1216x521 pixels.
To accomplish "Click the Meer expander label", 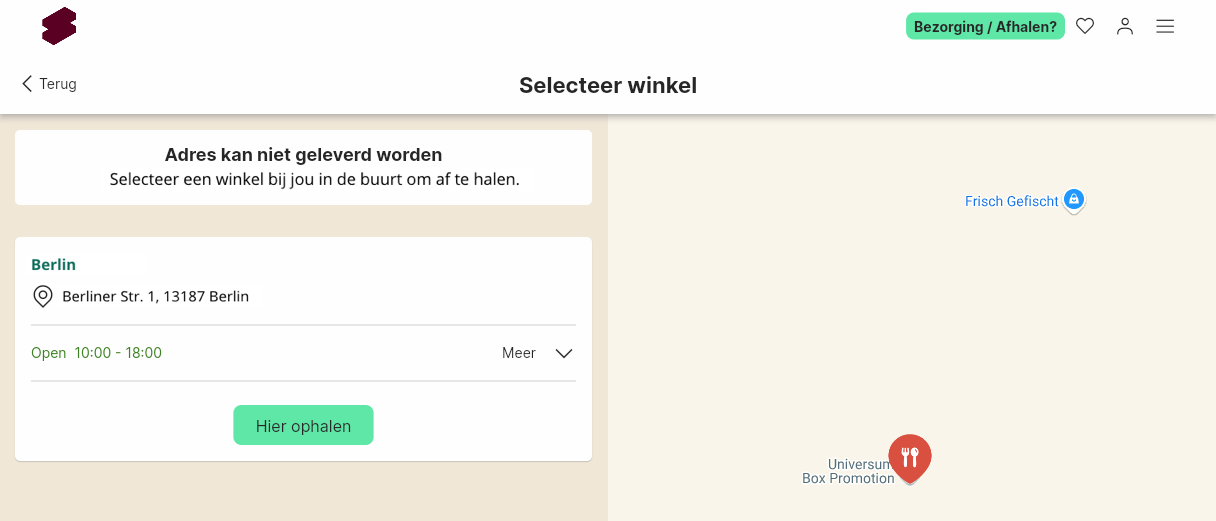I will click(519, 353).
